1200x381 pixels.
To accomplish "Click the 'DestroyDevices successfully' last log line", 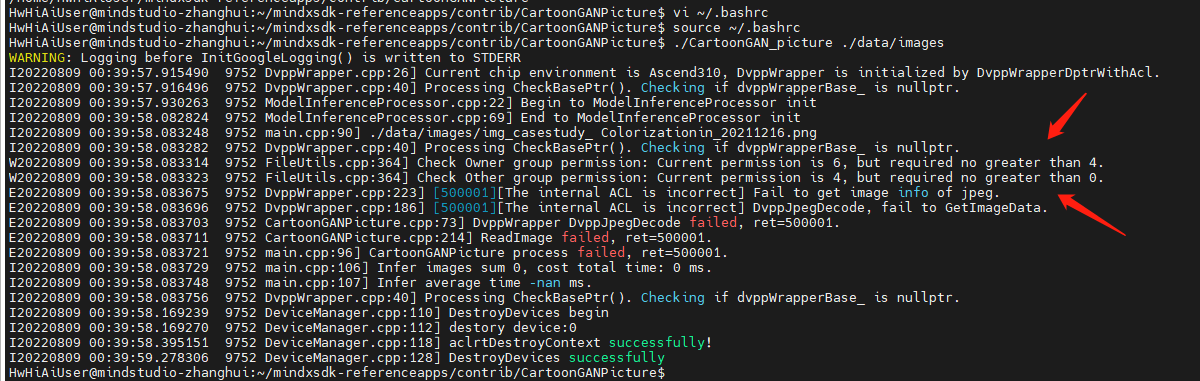I will [335, 357].
